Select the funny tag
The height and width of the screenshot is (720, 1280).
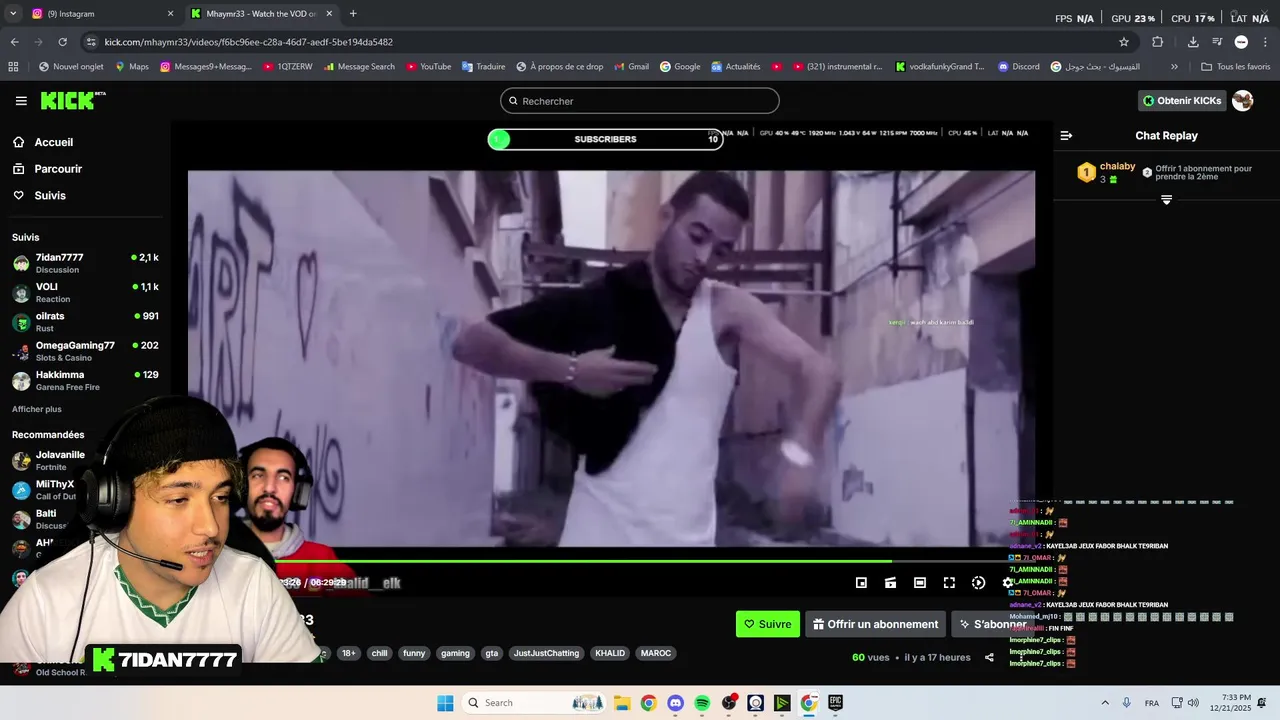tap(414, 653)
